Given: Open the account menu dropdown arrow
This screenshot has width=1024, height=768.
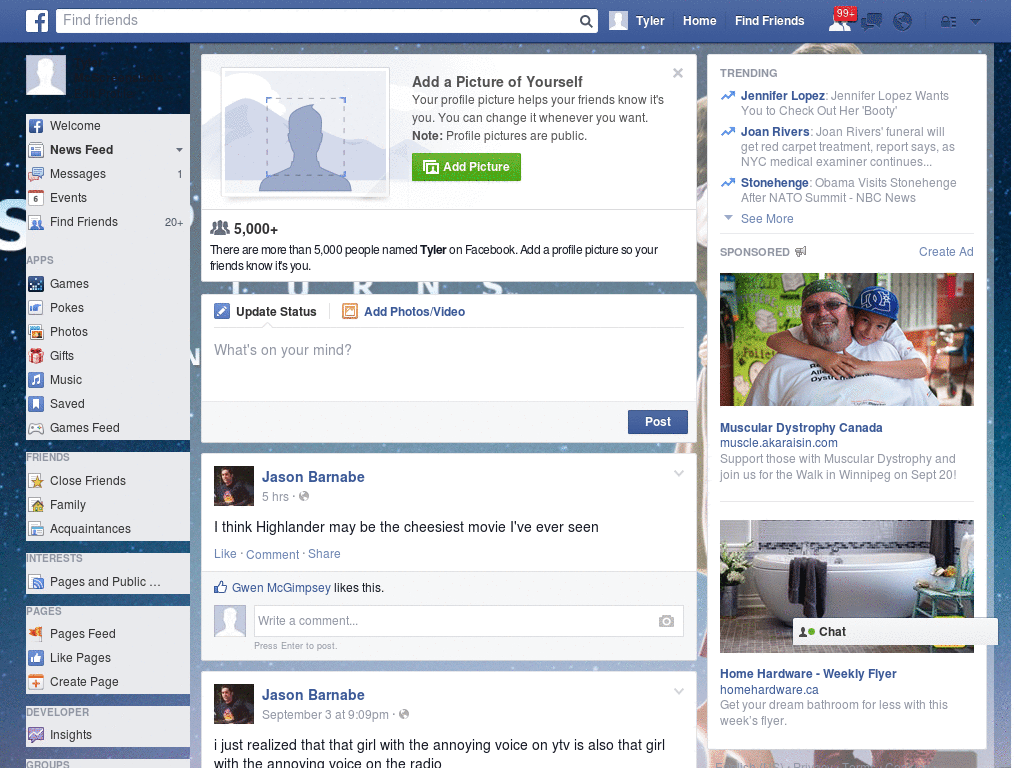Looking at the screenshot, I should pos(976,22).
